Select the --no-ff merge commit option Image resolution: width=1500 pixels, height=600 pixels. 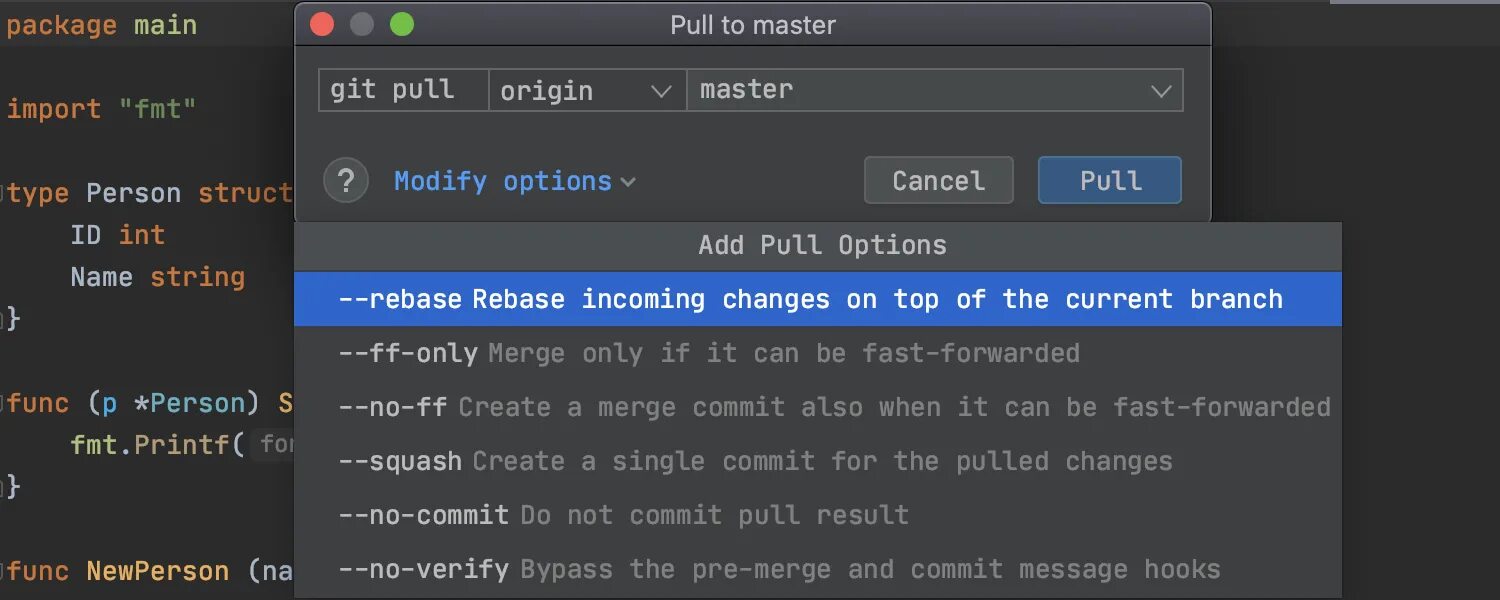click(x=834, y=407)
